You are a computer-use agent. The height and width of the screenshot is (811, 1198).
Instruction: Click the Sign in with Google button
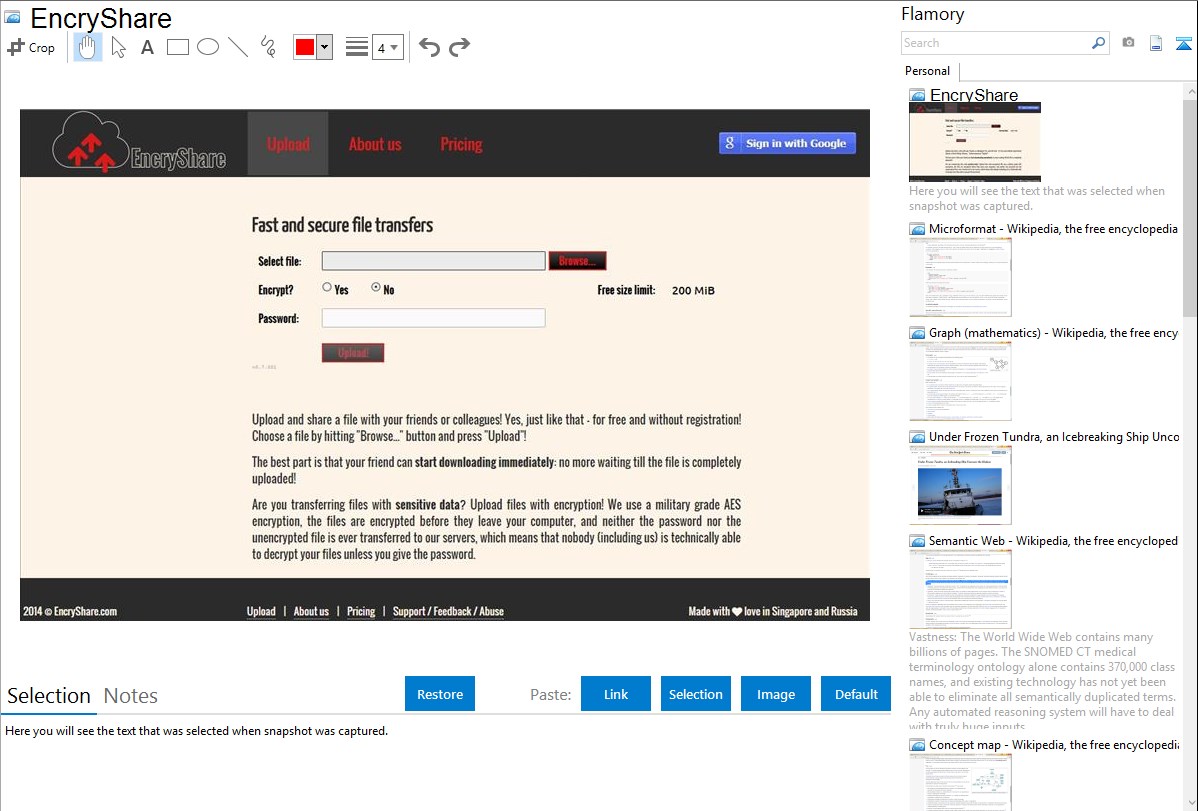click(x=788, y=143)
